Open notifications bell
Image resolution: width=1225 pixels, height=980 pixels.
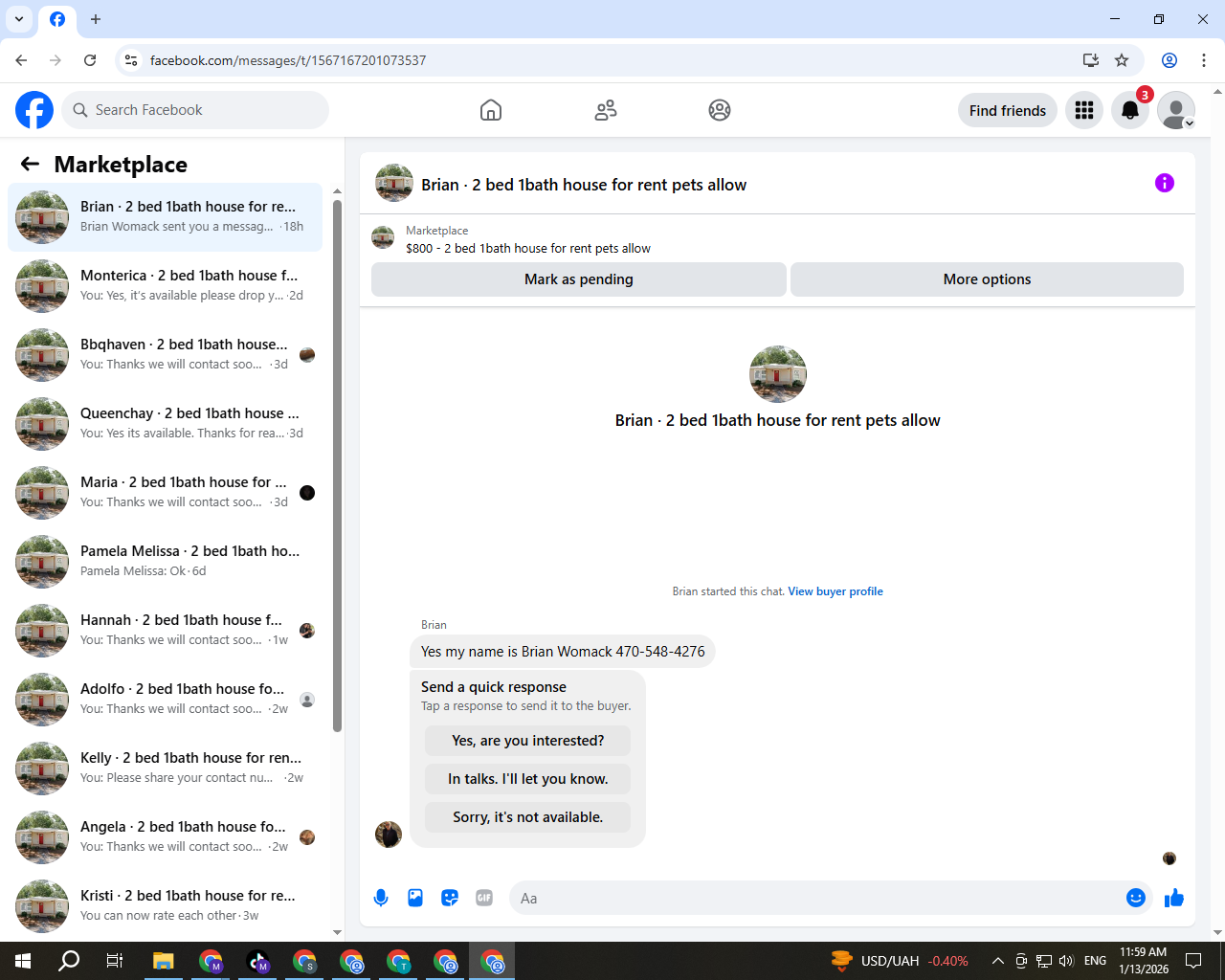tap(1130, 110)
